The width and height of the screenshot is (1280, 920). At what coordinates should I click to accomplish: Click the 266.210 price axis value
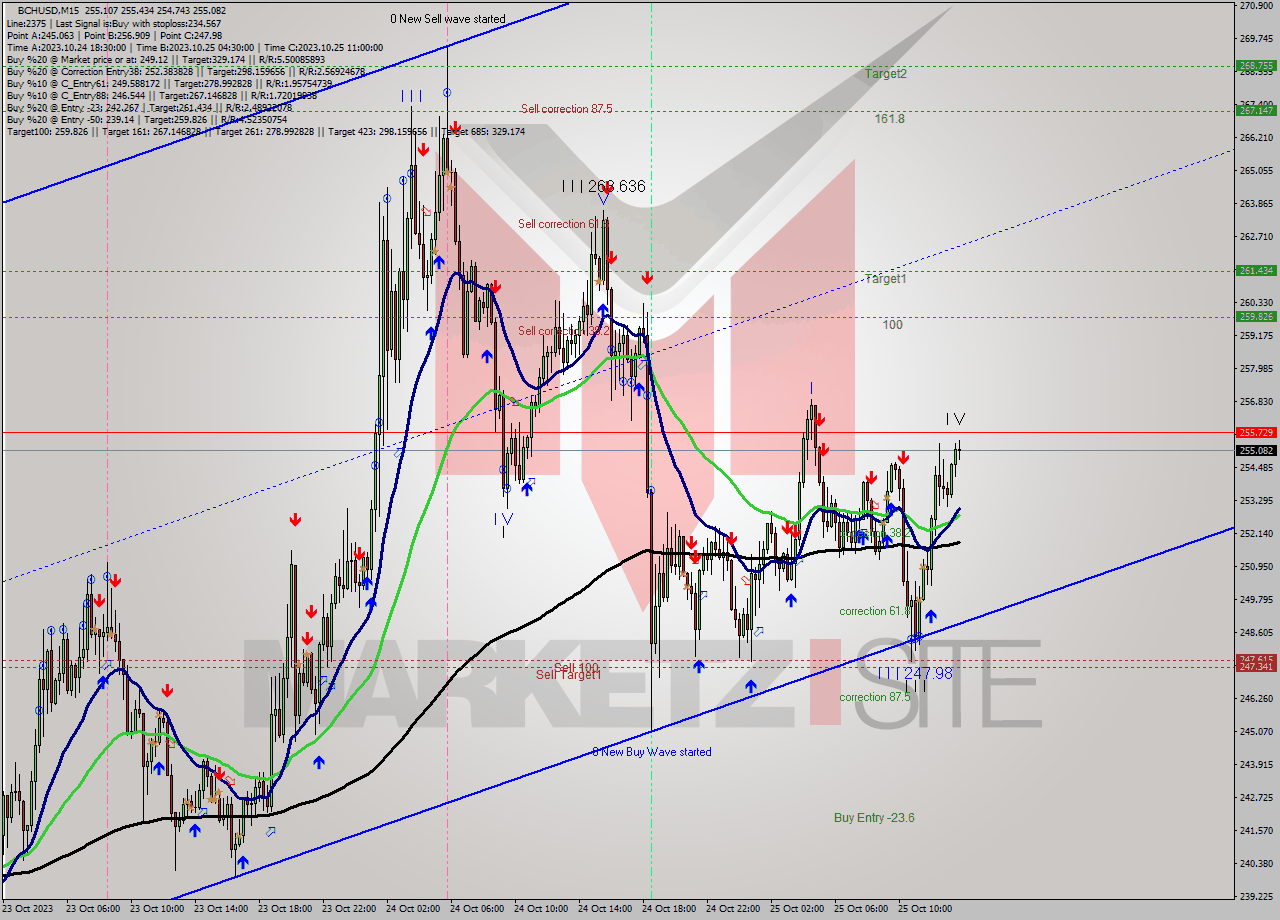click(1256, 138)
